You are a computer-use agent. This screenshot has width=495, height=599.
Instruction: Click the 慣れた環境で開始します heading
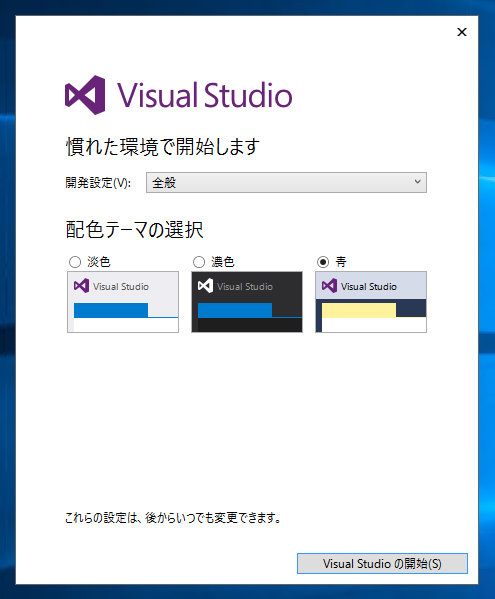(x=163, y=147)
